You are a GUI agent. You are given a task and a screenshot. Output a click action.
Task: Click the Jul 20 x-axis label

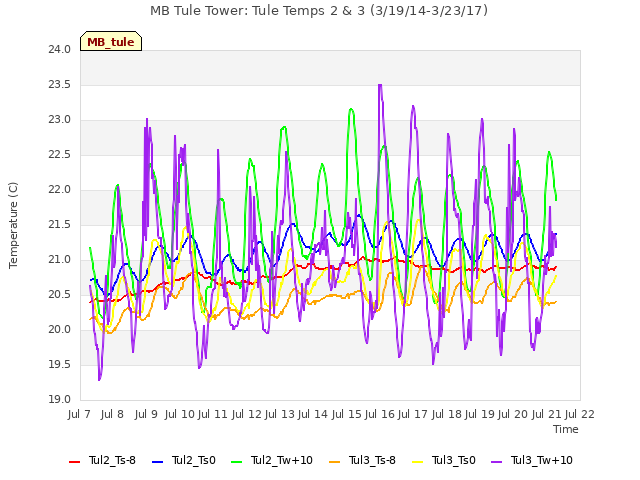pos(513,415)
